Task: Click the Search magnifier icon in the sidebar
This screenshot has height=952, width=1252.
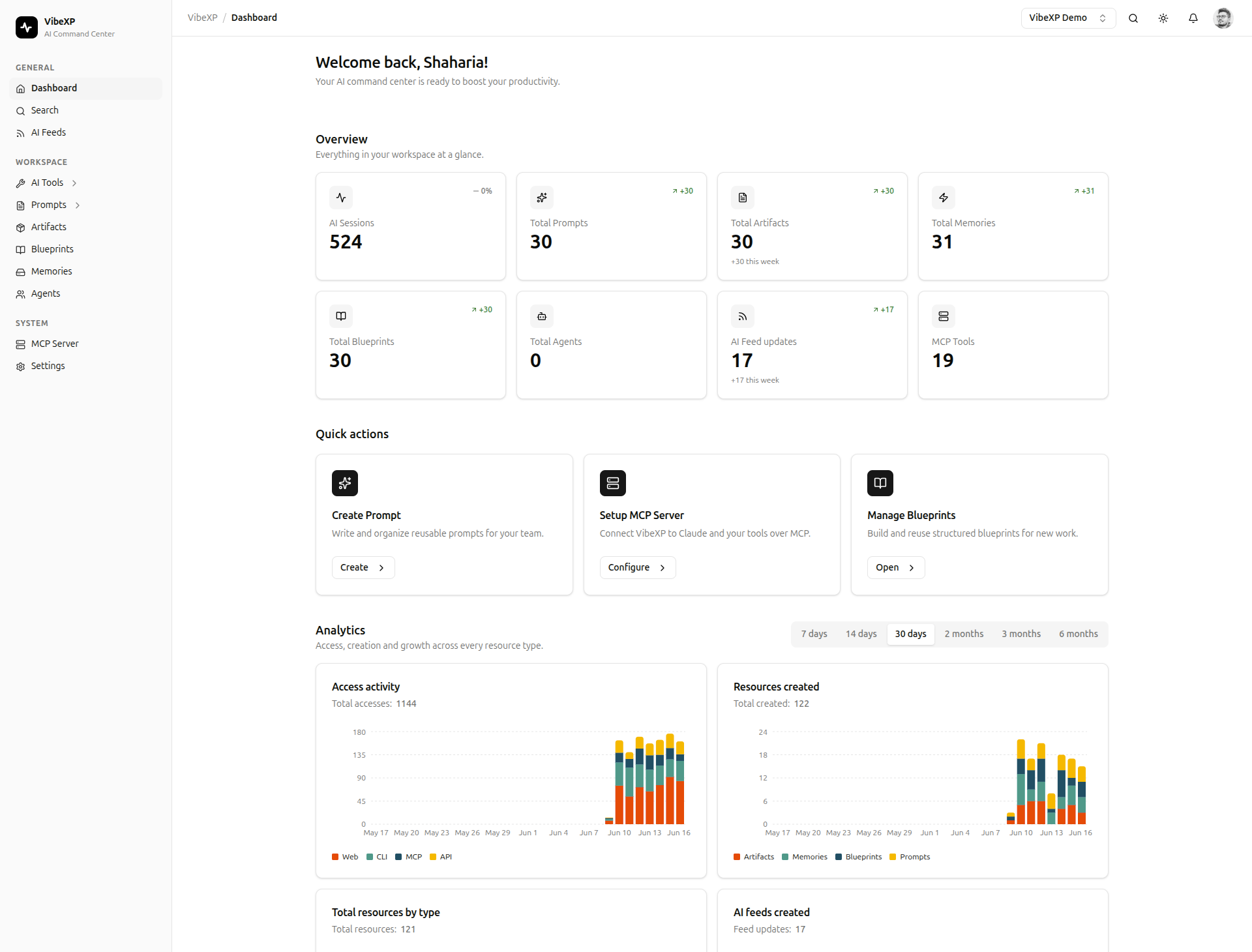Action: tap(21, 111)
